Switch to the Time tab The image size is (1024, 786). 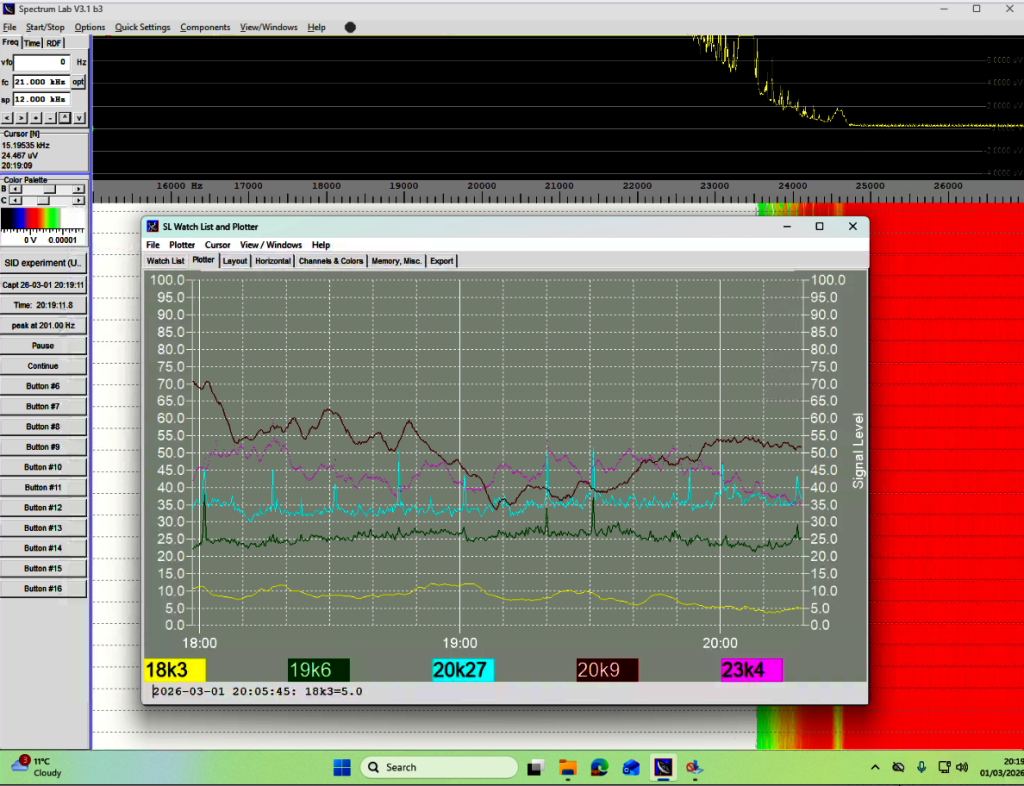pyautogui.click(x=32, y=43)
